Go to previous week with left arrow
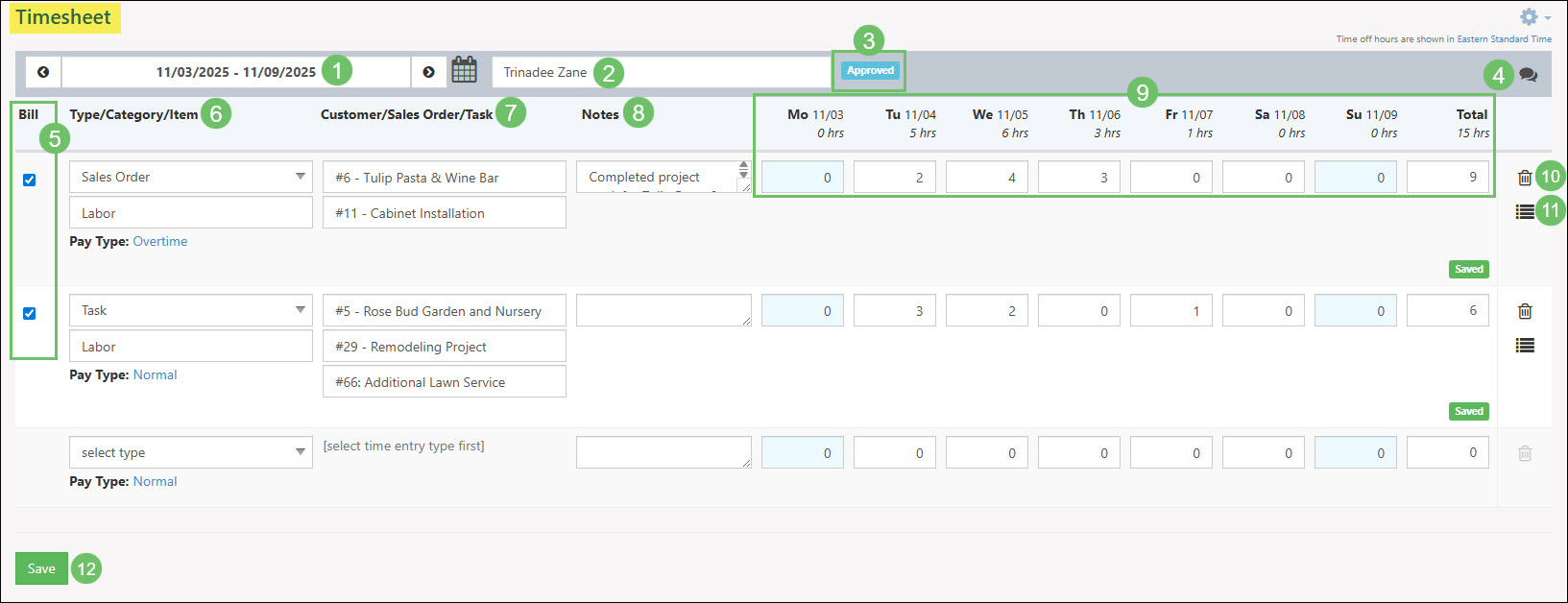Image resolution: width=1568 pixels, height=603 pixels. pos(43,72)
